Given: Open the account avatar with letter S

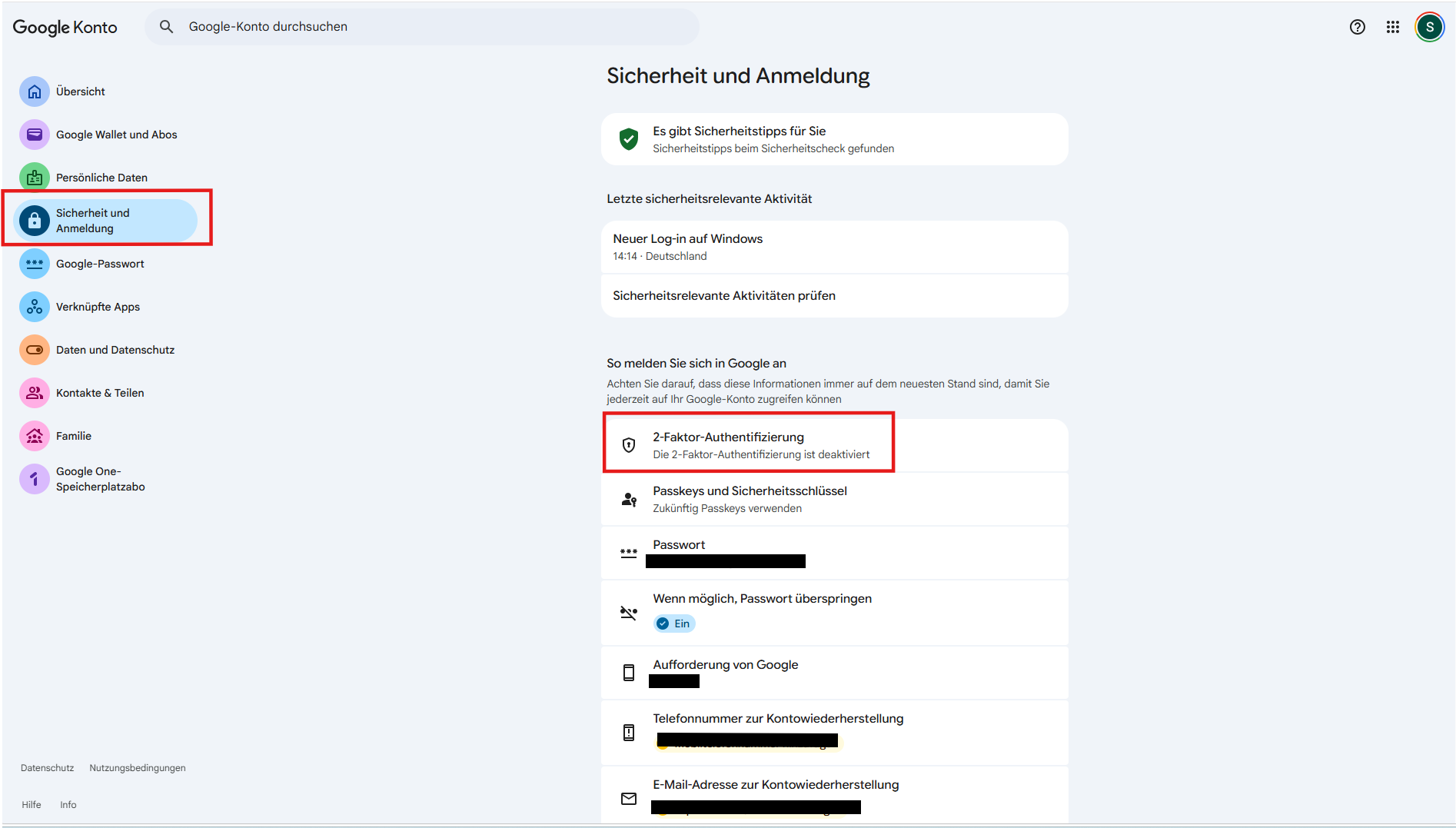Looking at the screenshot, I should 1430,27.
